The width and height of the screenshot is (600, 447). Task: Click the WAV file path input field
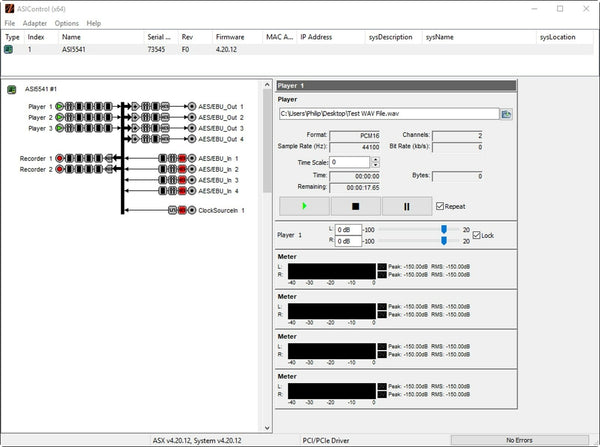click(x=388, y=114)
